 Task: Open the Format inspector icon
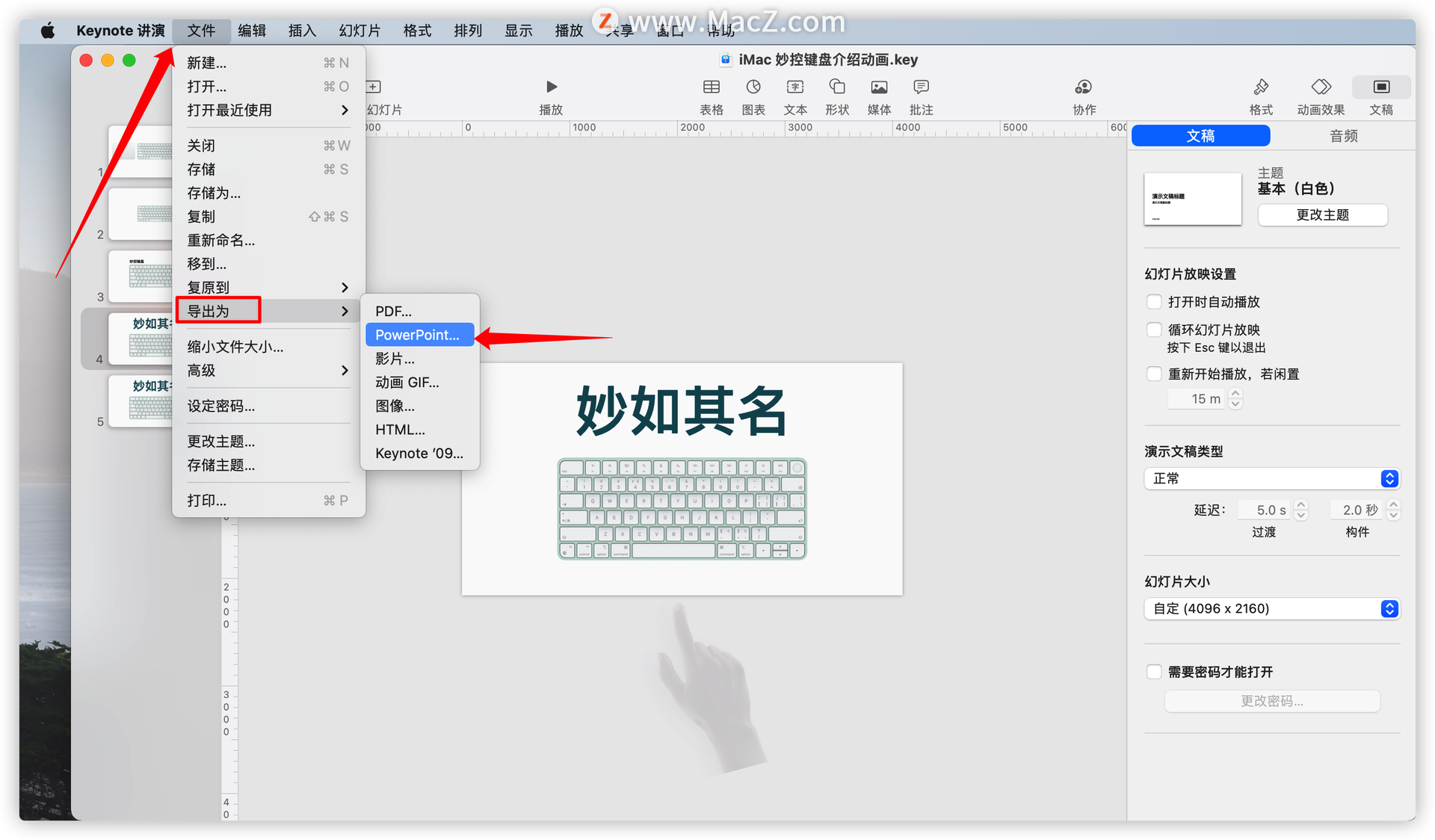[x=1261, y=87]
